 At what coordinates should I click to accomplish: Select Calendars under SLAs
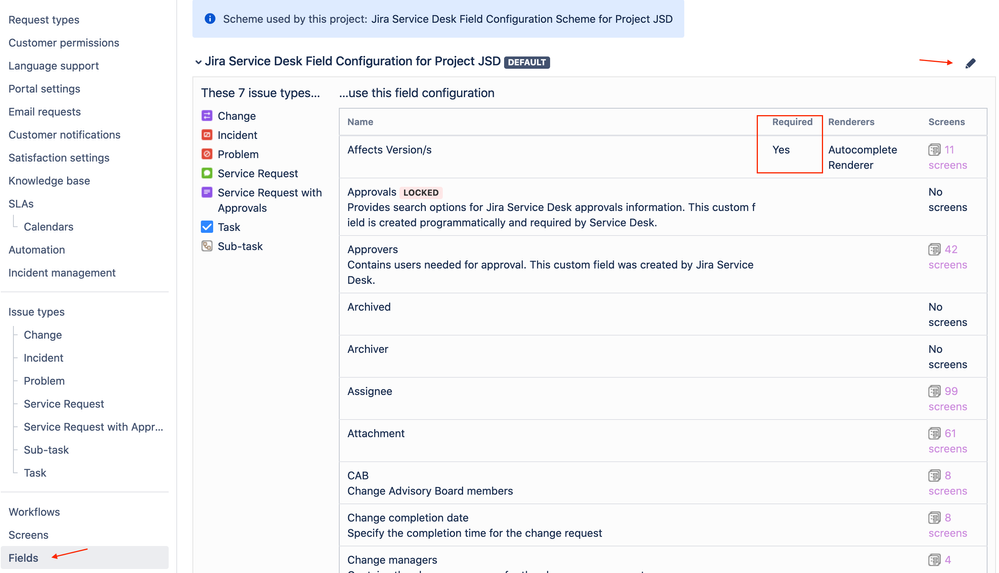(x=48, y=226)
